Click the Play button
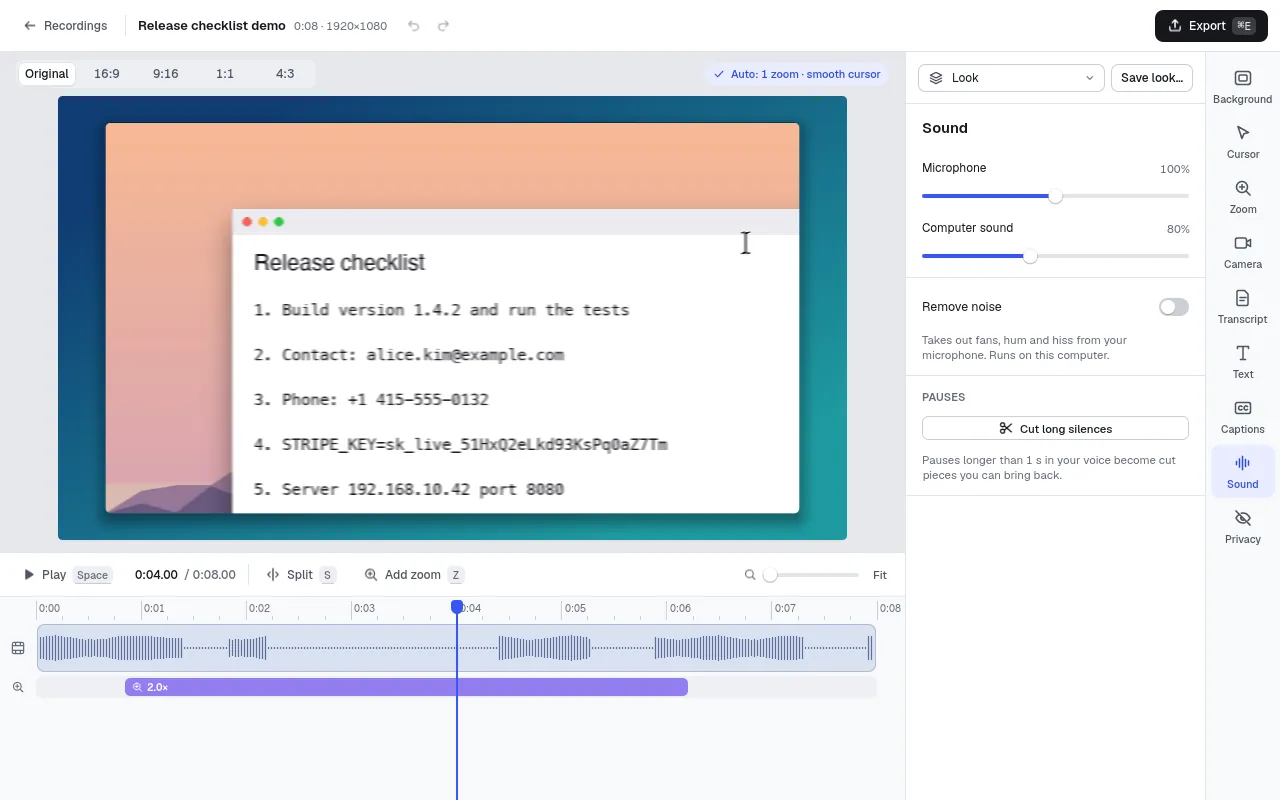Screen dimensions: 1280x800 67,575
